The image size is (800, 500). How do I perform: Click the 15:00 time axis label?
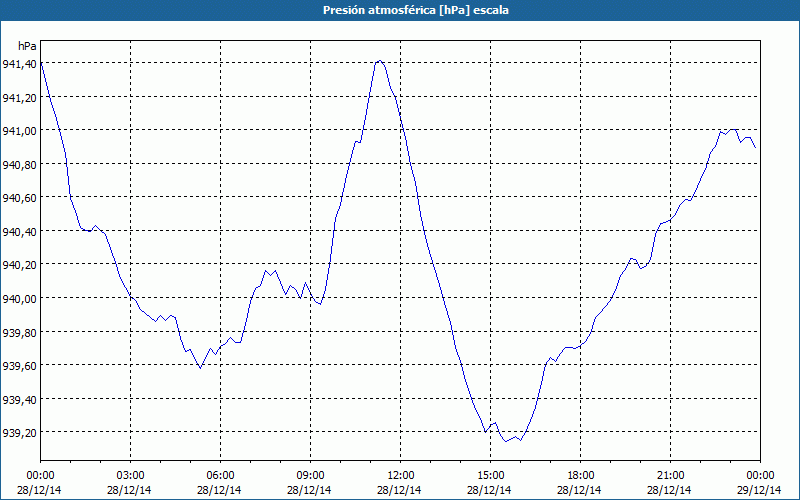point(490,476)
